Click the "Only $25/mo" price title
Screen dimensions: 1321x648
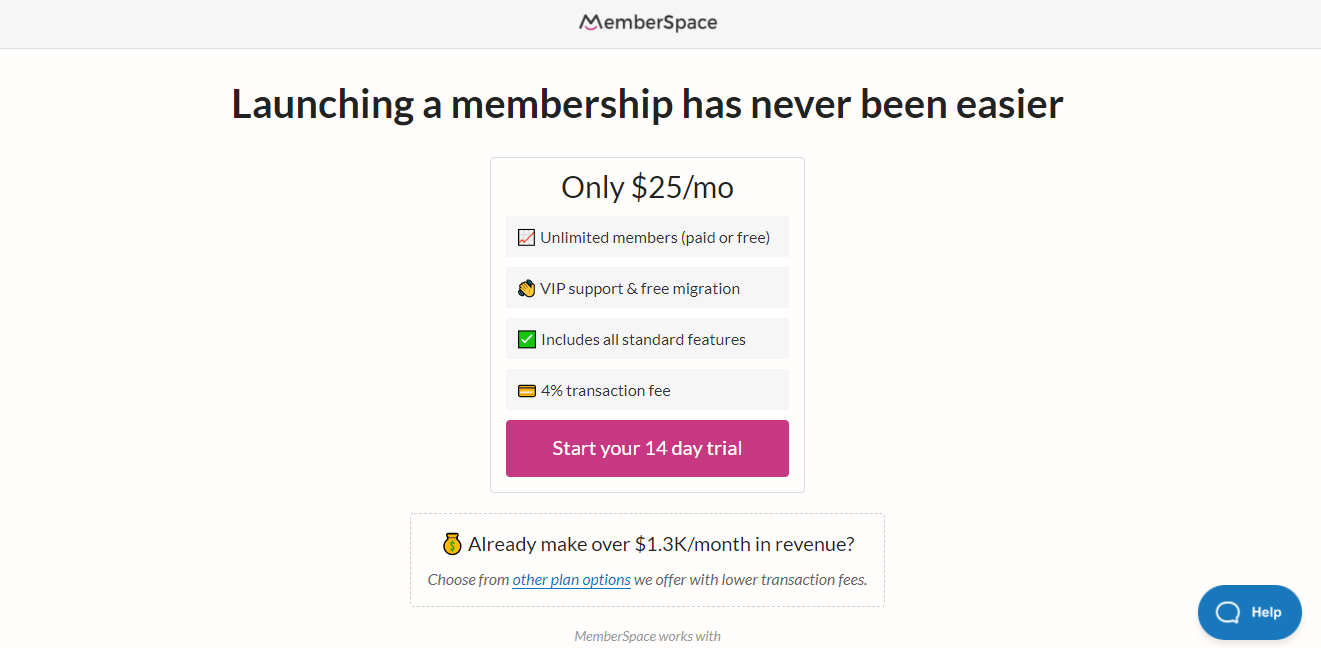[x=647, y=187]
